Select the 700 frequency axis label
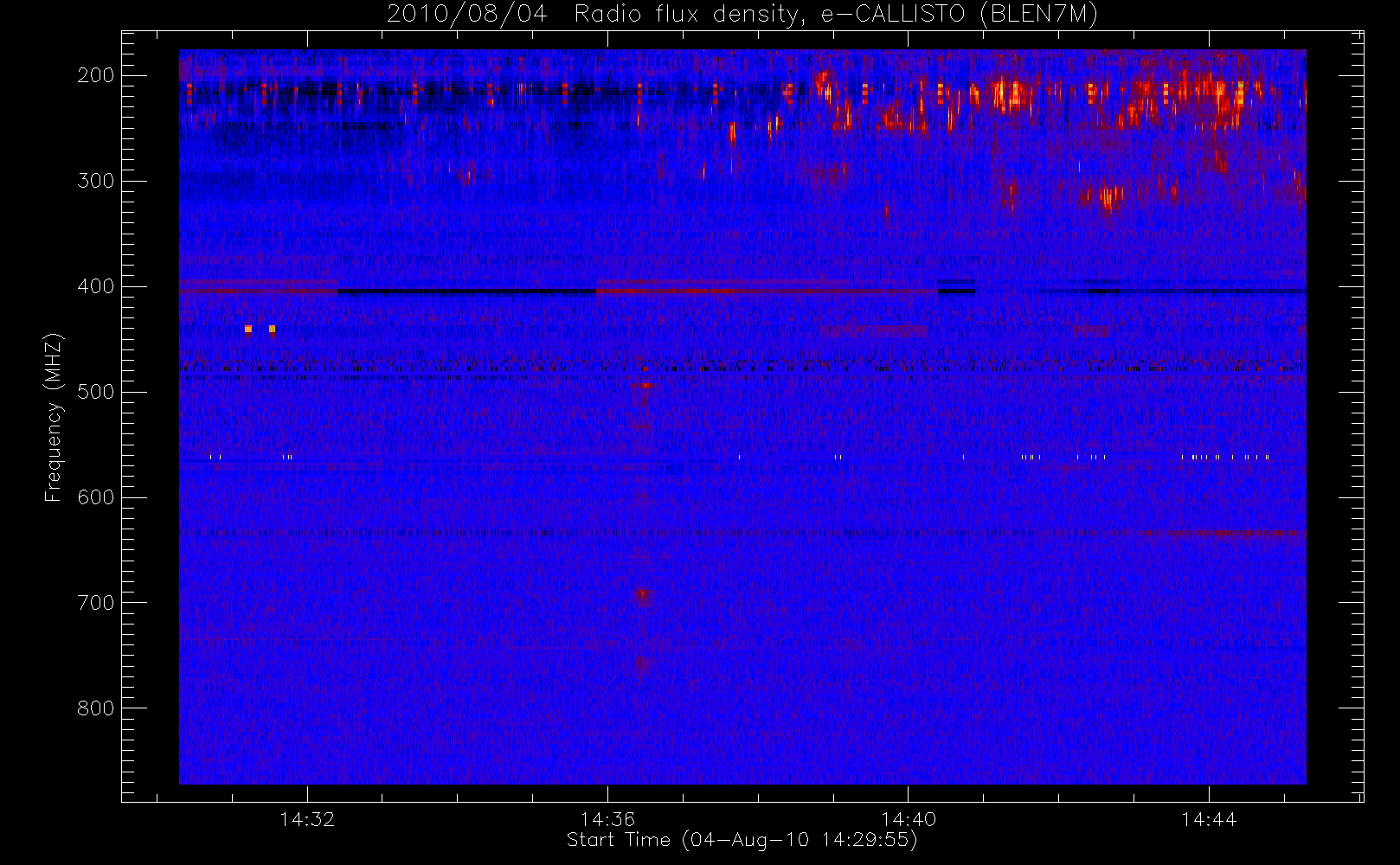The width and height of the screenshot is (1400, 865). [95, 603]
